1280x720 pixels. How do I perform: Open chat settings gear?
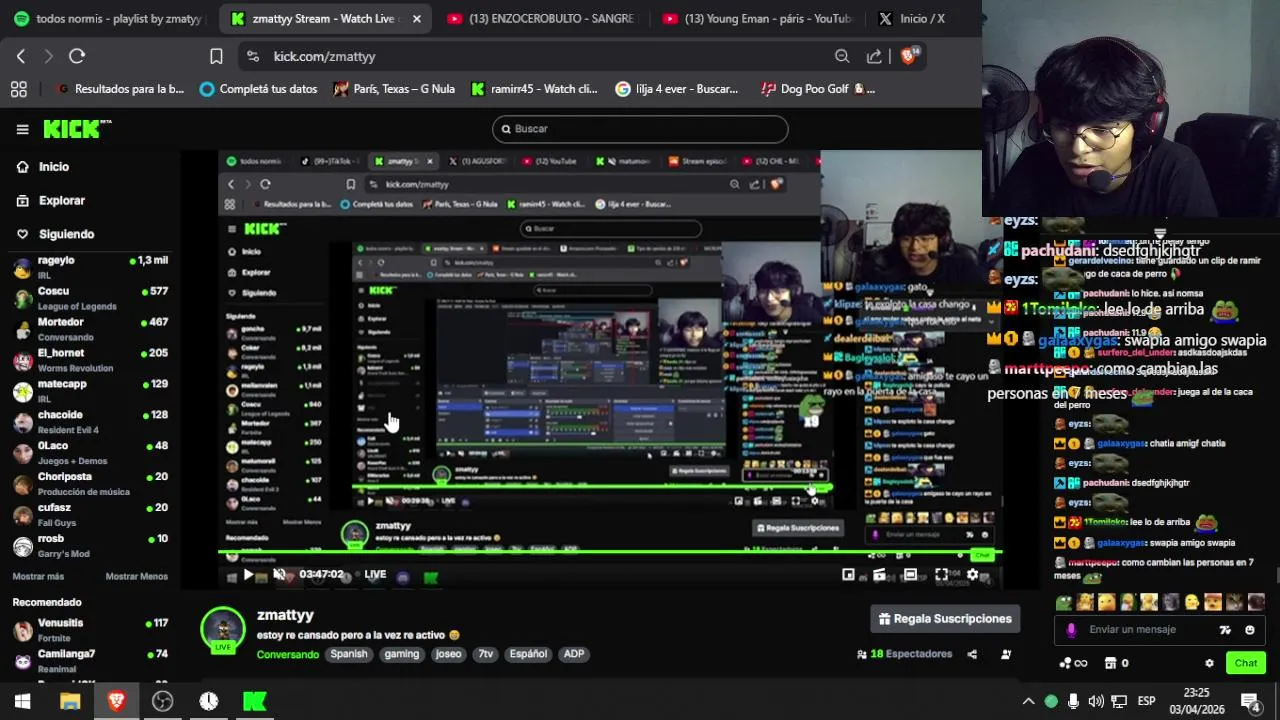point(1209,663)
